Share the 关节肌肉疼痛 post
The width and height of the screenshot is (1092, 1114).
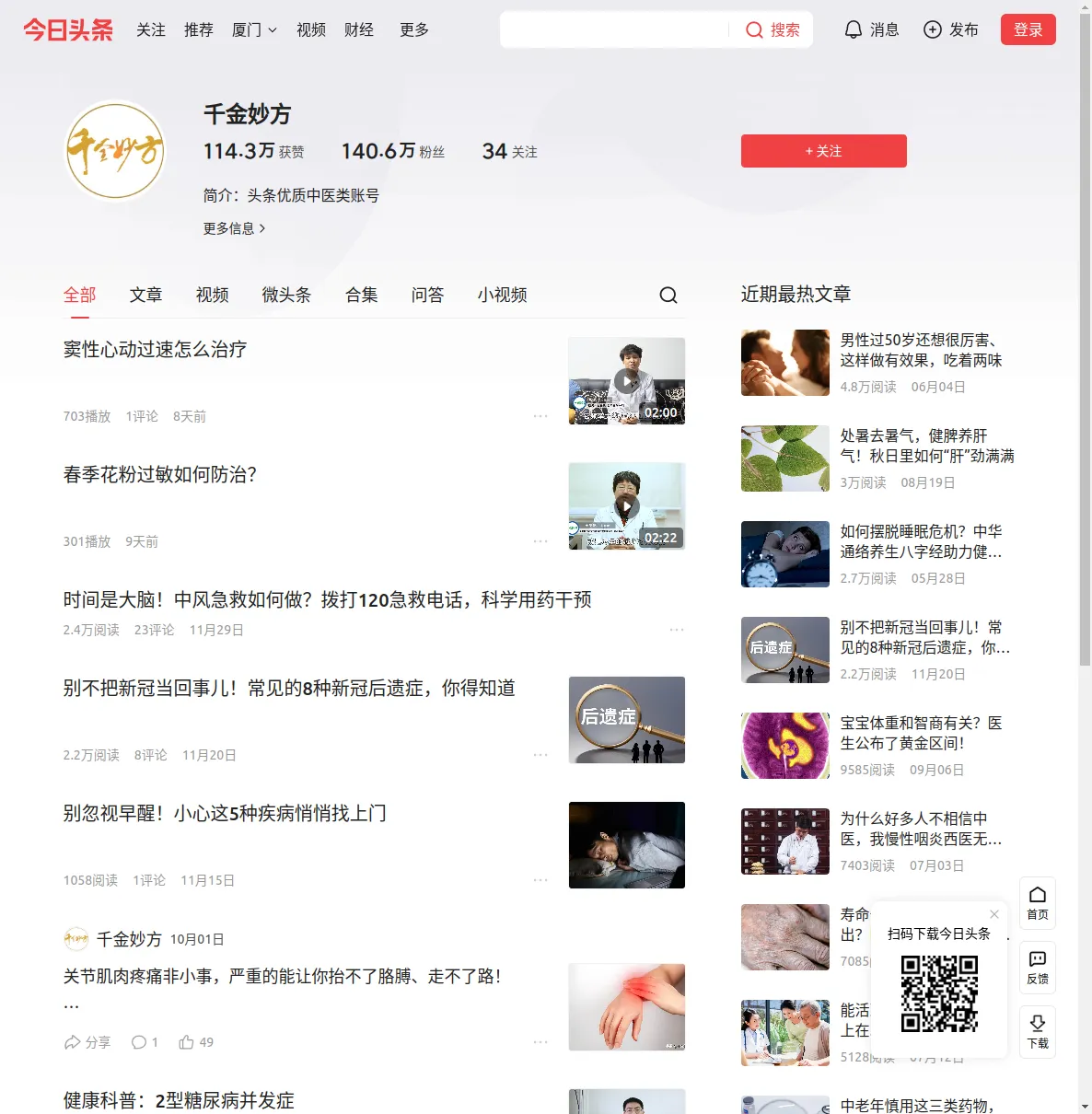(87, 1042)
